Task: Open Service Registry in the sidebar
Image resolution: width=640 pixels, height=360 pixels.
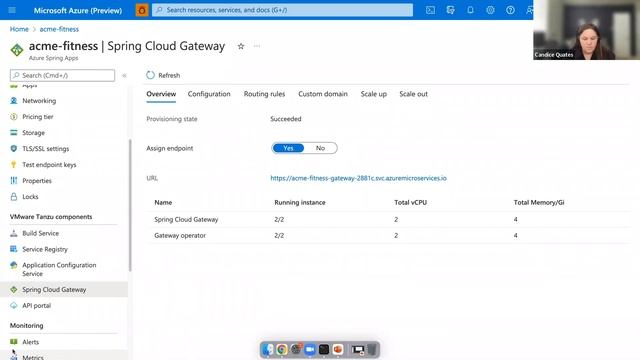Action: click(45, 249)
